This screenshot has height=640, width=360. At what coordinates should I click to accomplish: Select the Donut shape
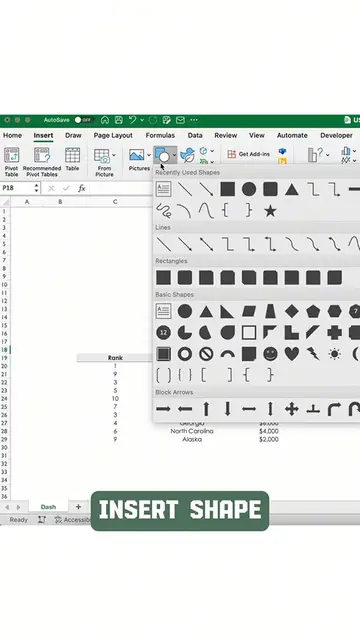(x=184, y=354)
